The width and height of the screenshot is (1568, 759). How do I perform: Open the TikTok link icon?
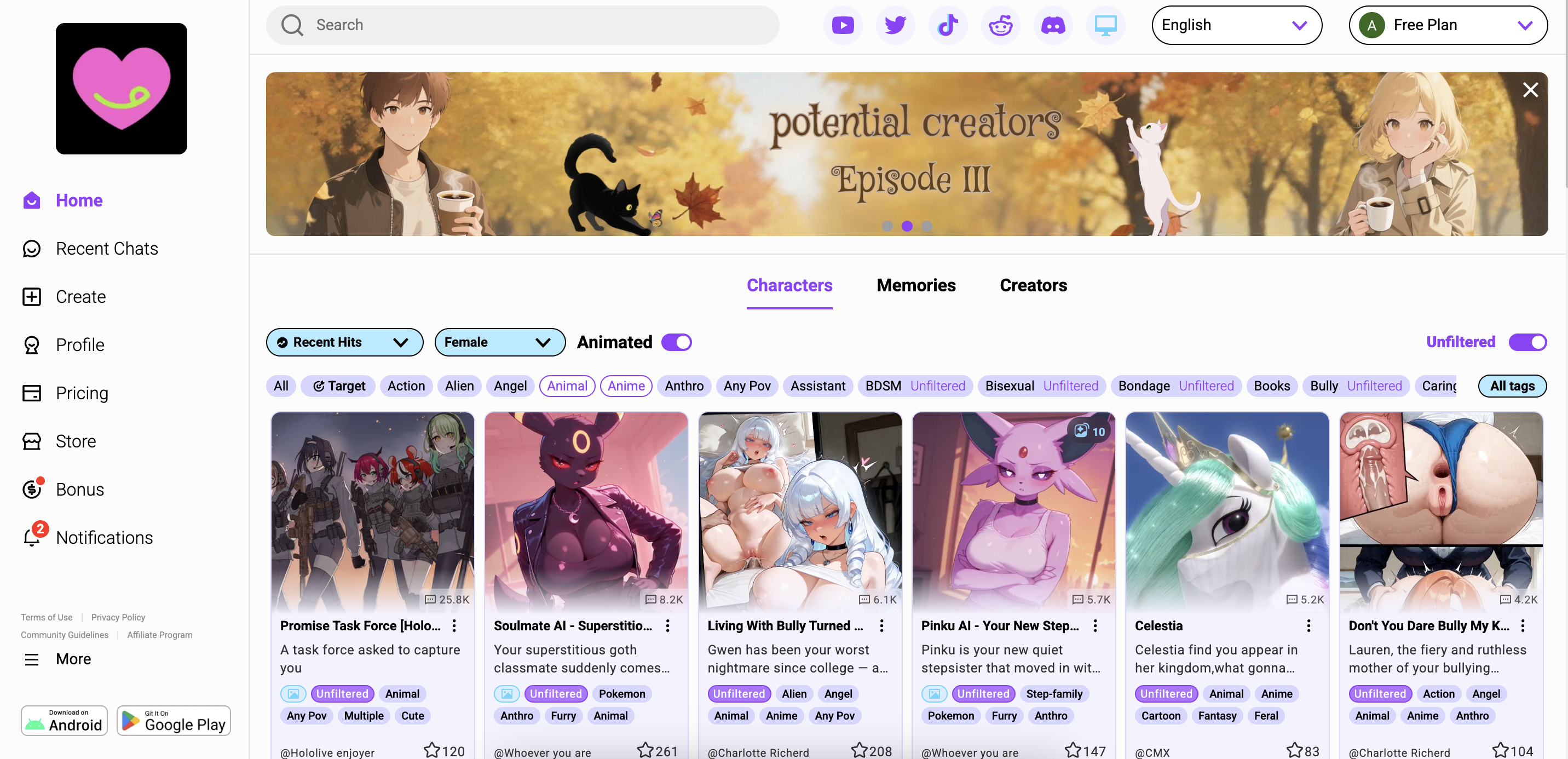click(948, 25)
